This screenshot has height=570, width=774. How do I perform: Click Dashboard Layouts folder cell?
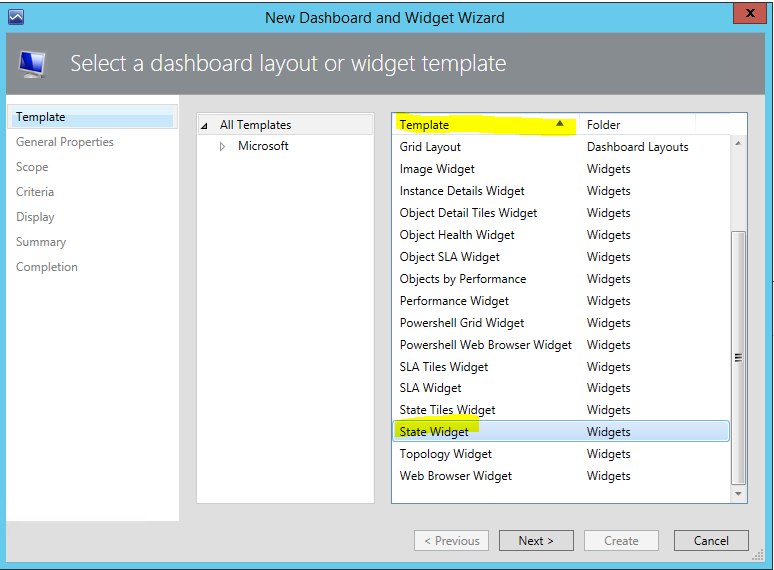(637, 147)
